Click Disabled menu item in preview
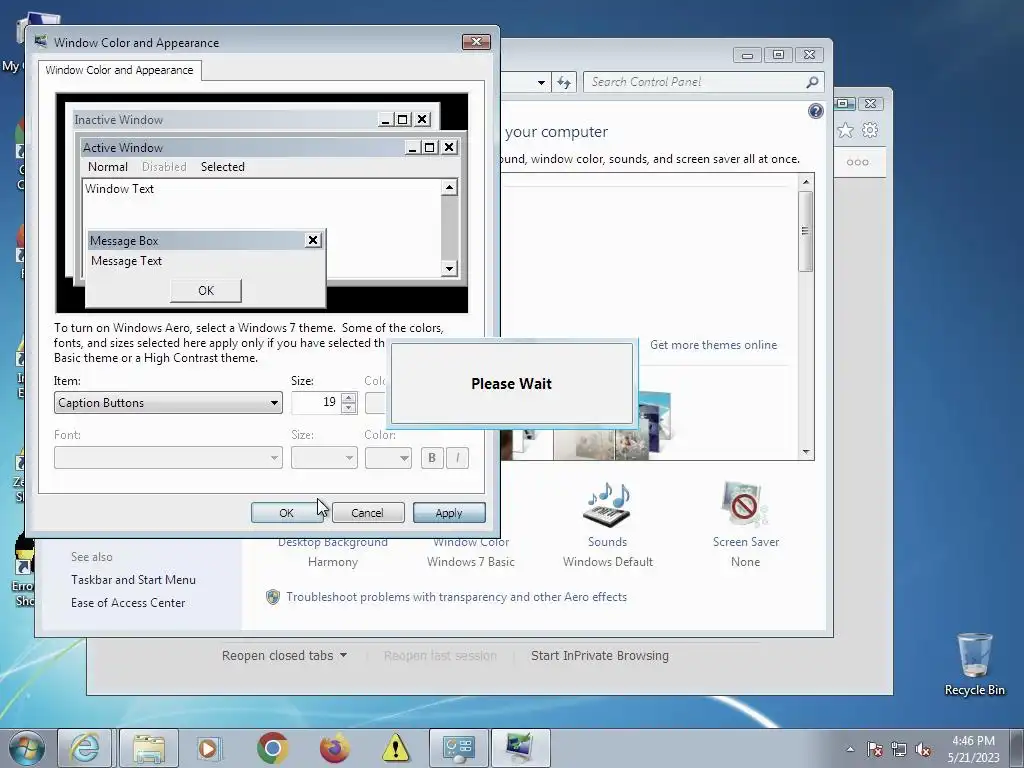The height and width of the screenshot is (768, 1024). 164,167
